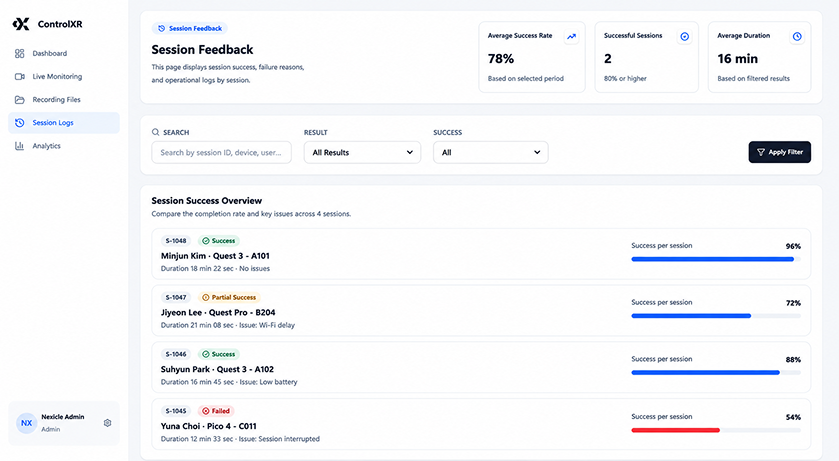
Task: Open the Successful Sessions card
Action: 646,57
